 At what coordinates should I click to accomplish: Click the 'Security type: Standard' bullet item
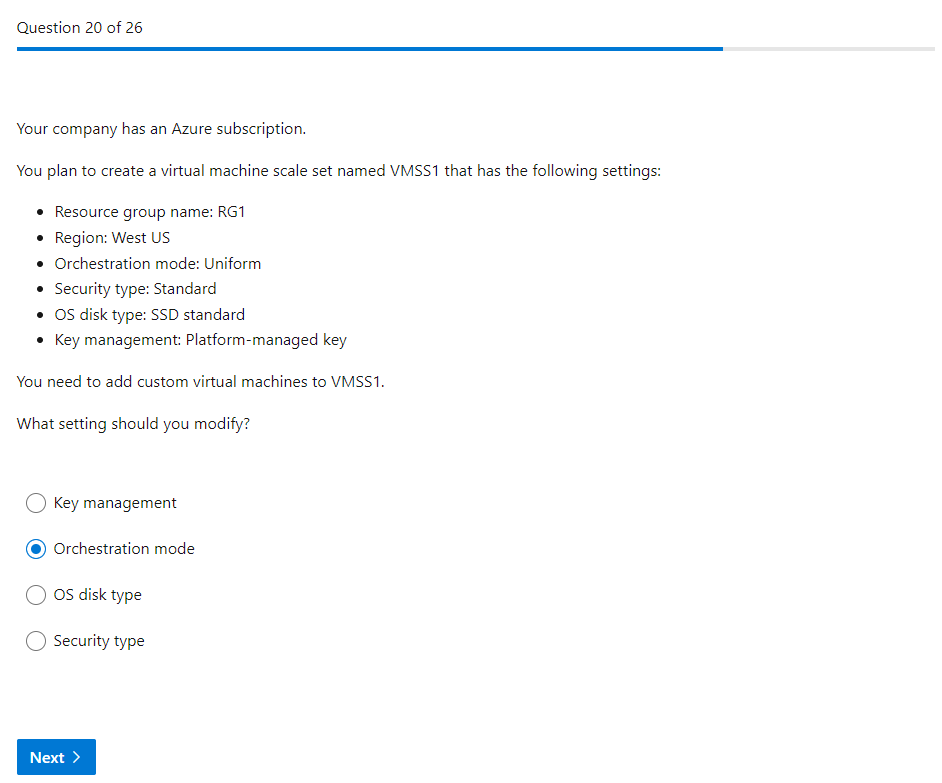[135, 289]
